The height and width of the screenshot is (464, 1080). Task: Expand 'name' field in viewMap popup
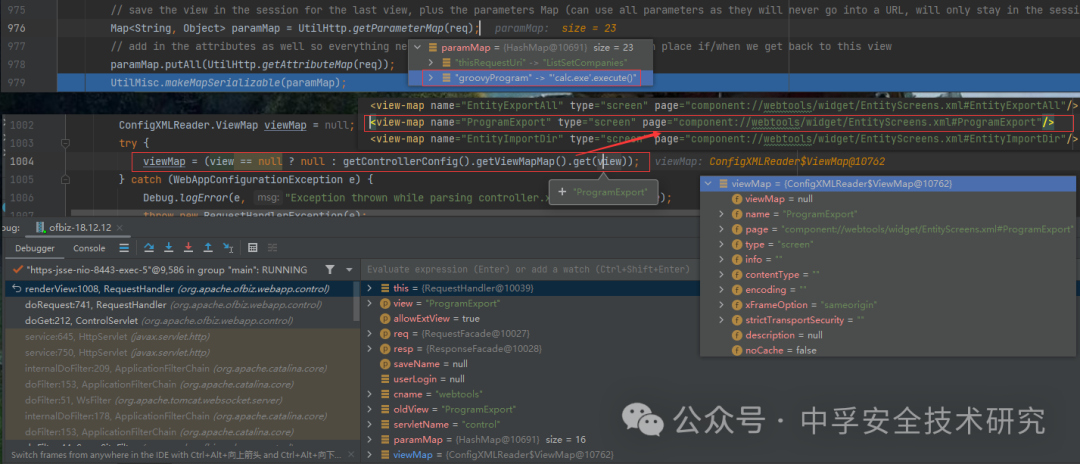[721, 214]
